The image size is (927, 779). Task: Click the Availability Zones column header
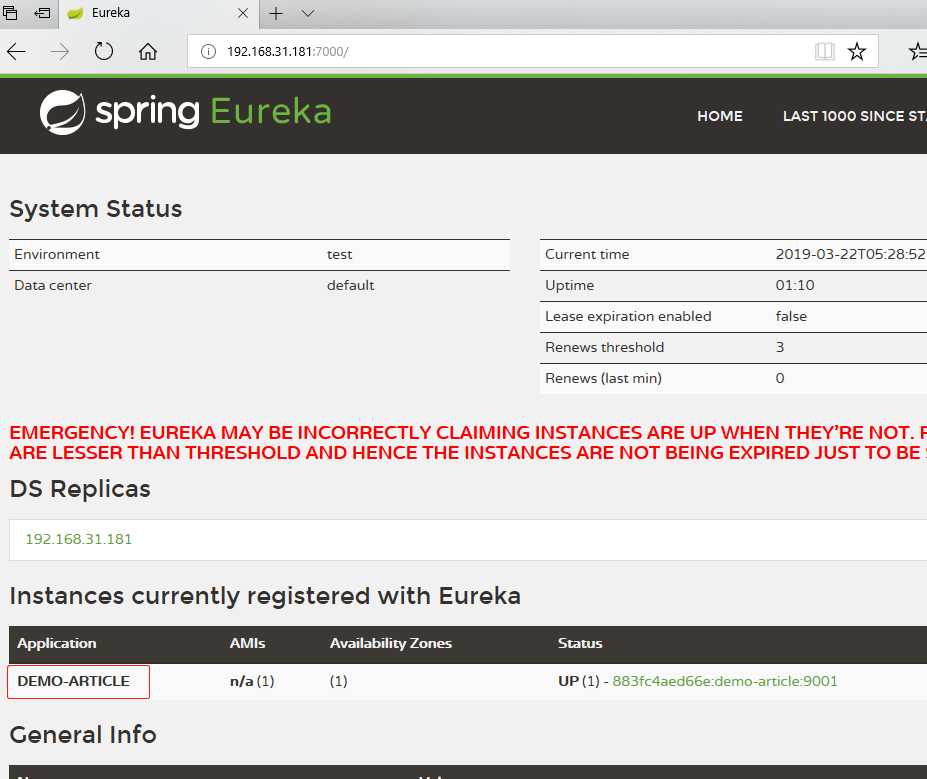coord(391,643)
